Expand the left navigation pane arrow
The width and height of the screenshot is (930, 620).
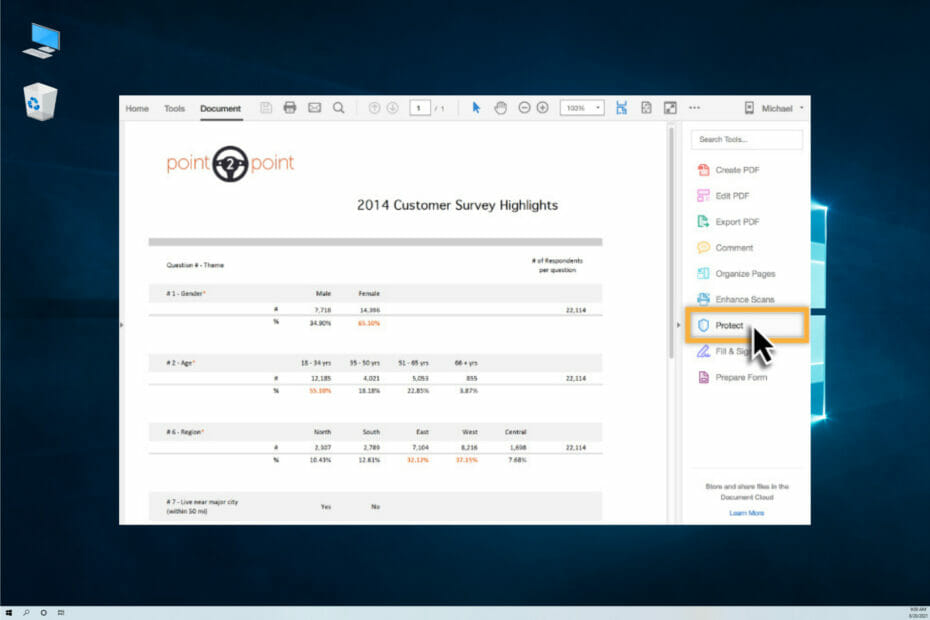[x=122, y=325]
